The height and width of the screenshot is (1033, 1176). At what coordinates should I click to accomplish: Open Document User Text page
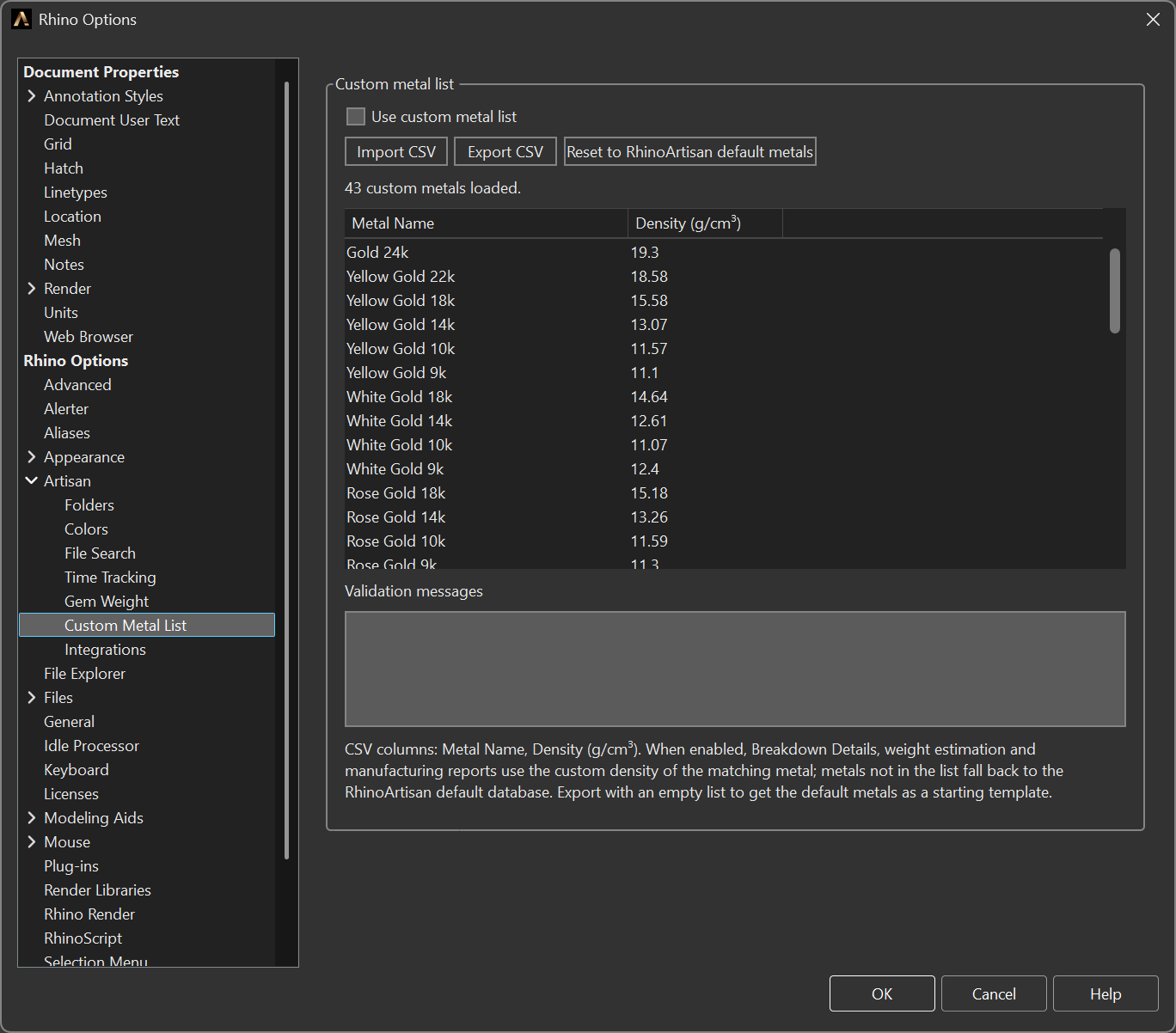click(112, 119)
